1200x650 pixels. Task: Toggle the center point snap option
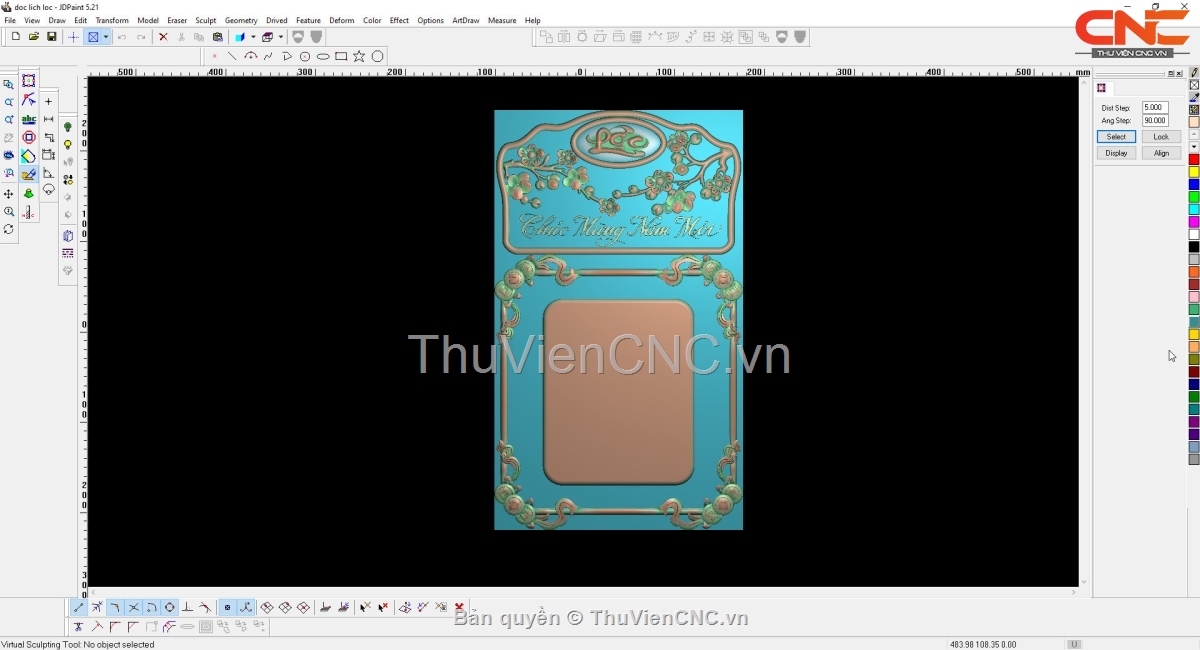pos(170,607)
